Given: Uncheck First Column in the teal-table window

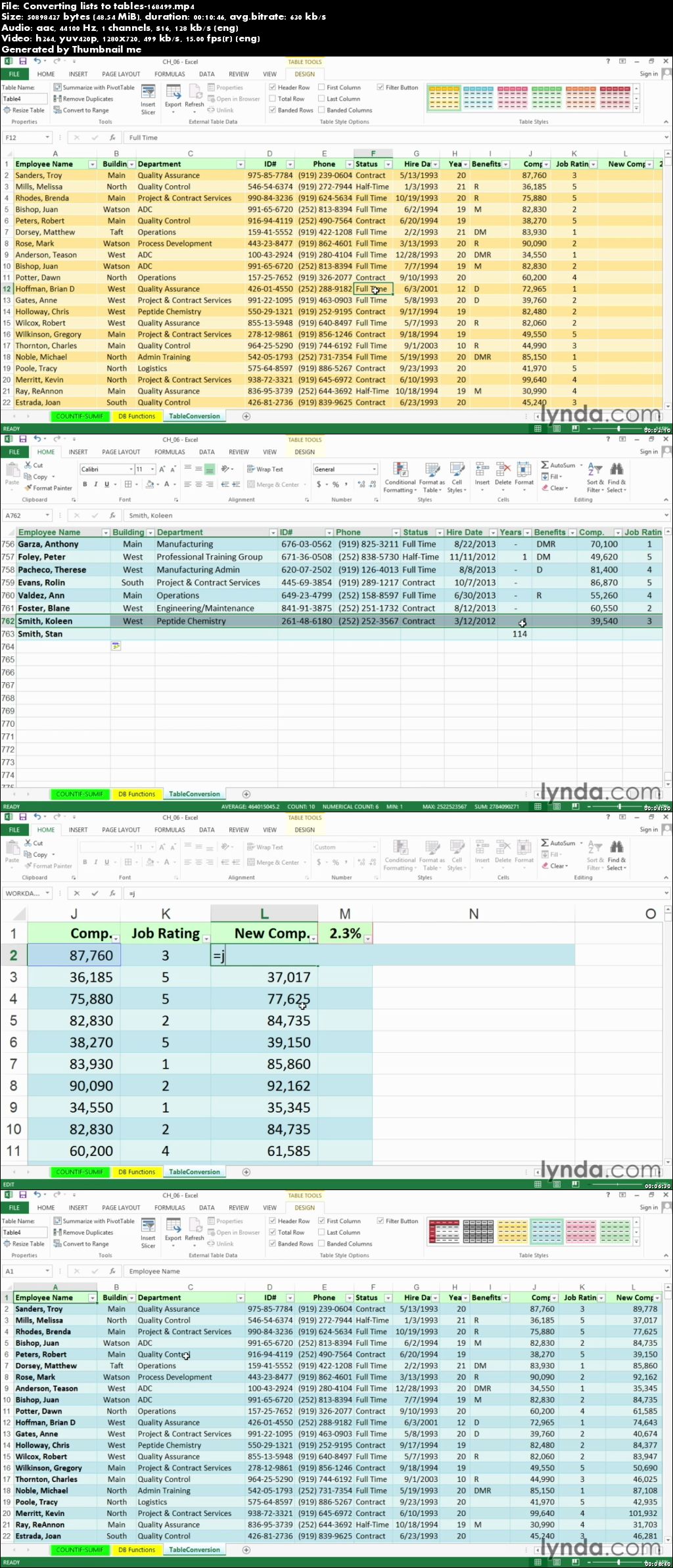Looking at the screenshot, I should (339, 1221).
